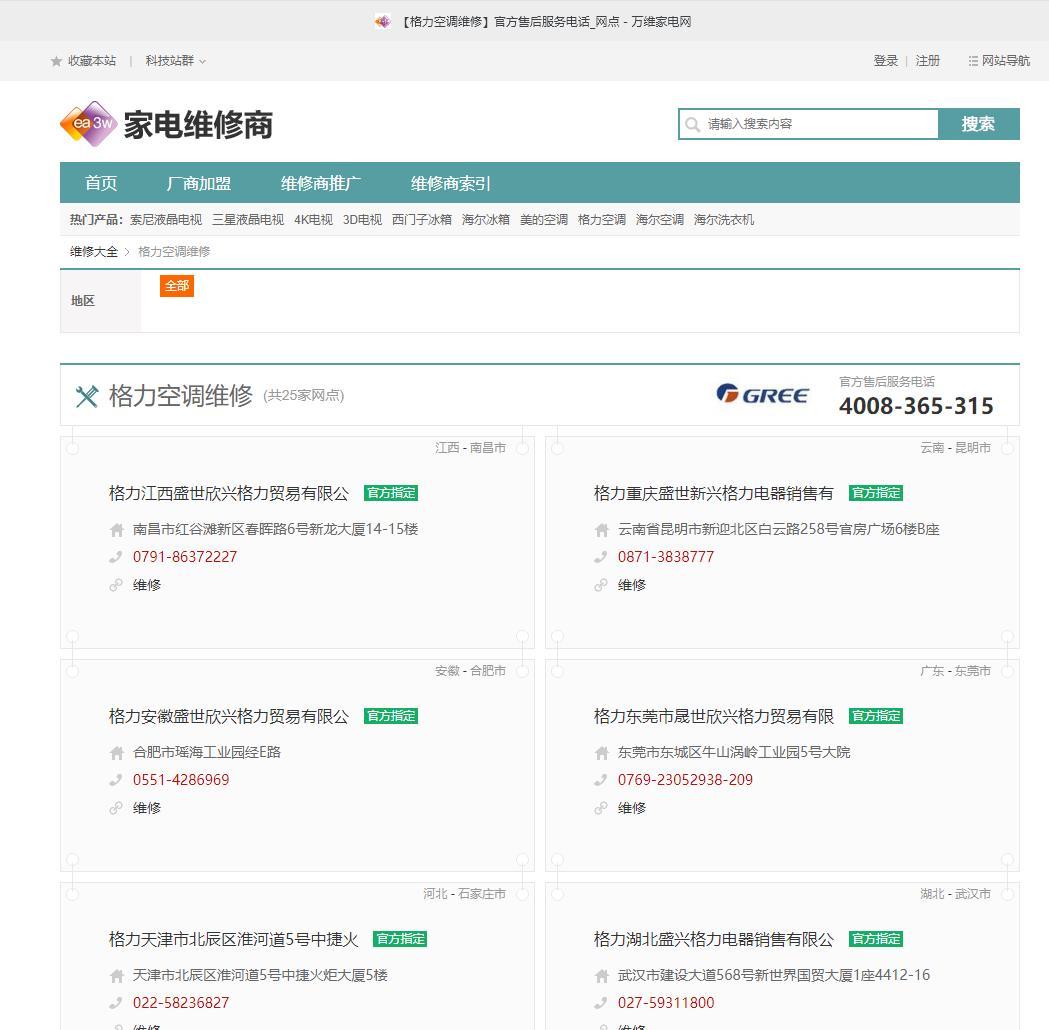Click home icon beside 云南省昆明市 address

[x=601, y=530]
